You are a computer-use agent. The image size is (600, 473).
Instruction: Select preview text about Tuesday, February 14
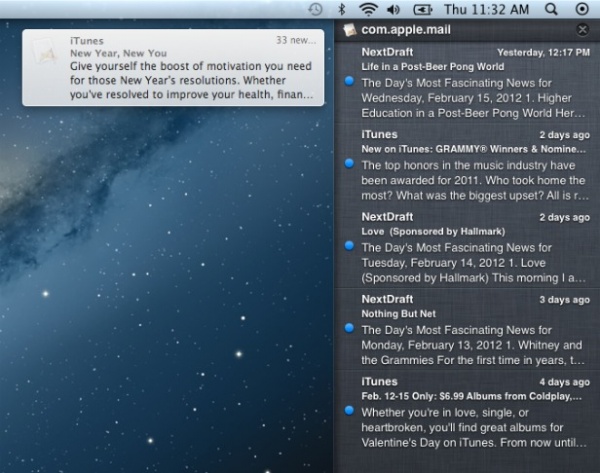(x=473, y=263)
